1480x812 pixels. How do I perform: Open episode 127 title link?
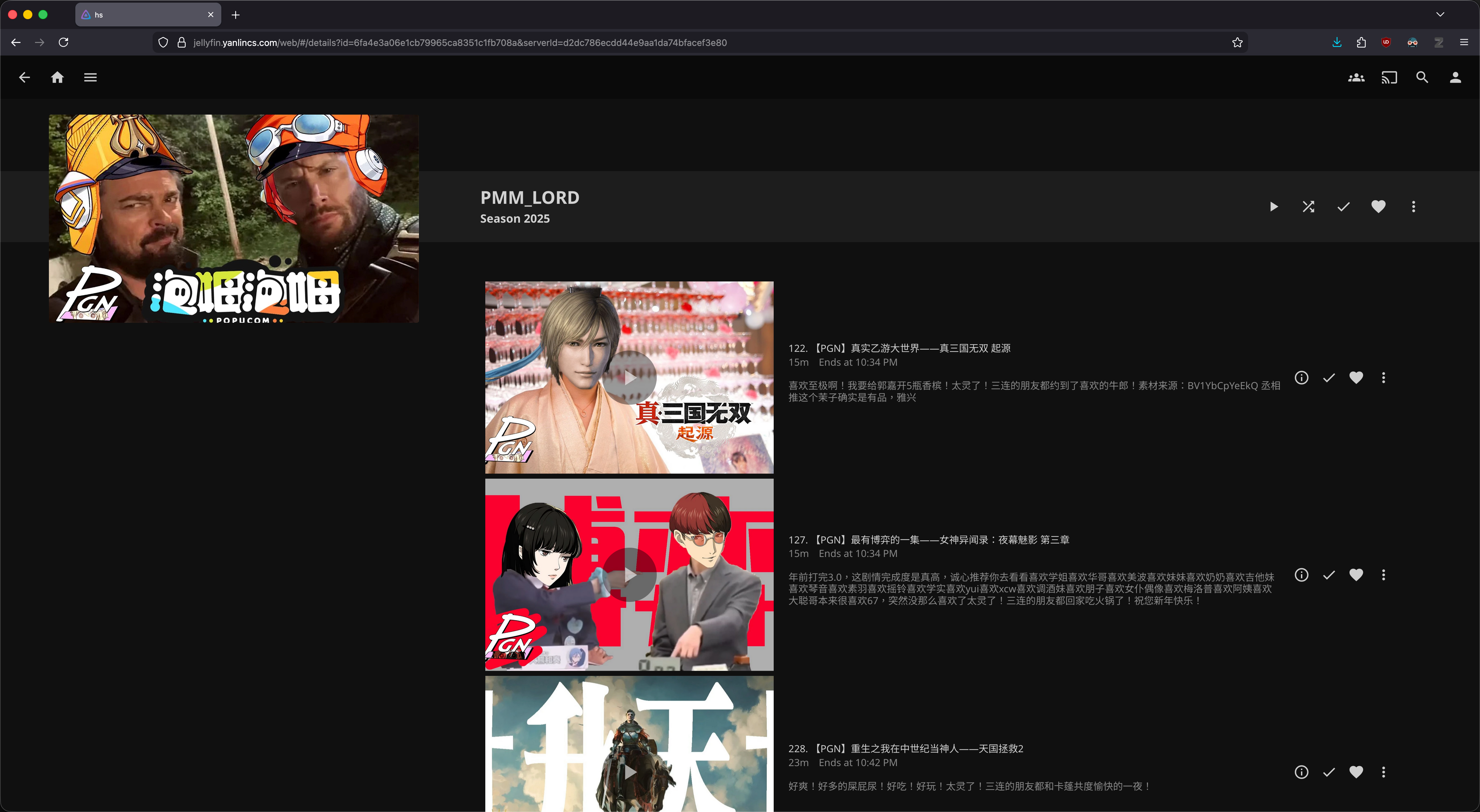[x=928, y=539]
